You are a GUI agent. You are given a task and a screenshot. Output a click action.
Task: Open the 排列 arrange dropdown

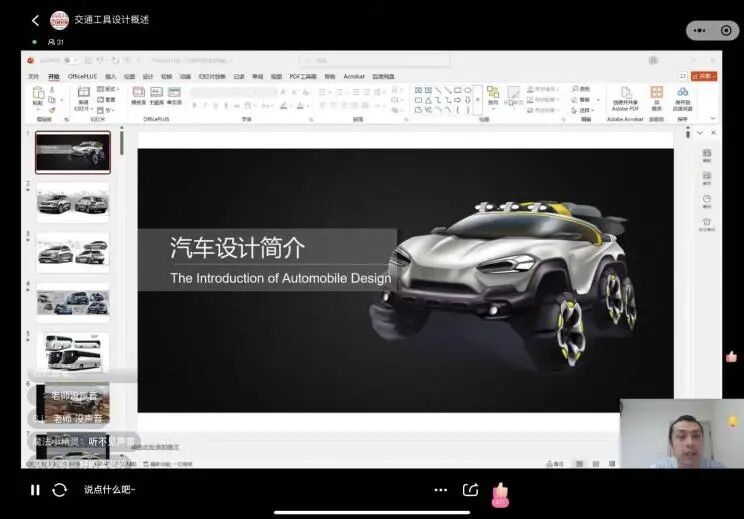coord(493,96)
